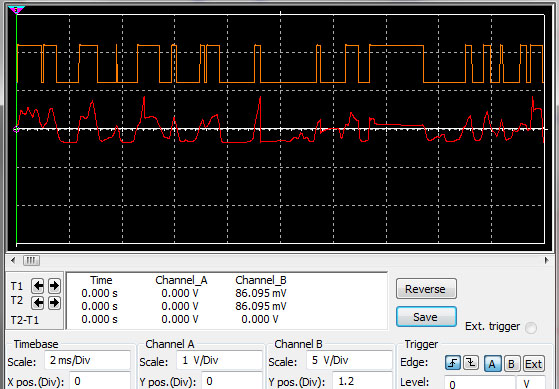Click Channel B Scale 5 V/Div field
This screenshot has width=559, height=389.
(349, 360)
